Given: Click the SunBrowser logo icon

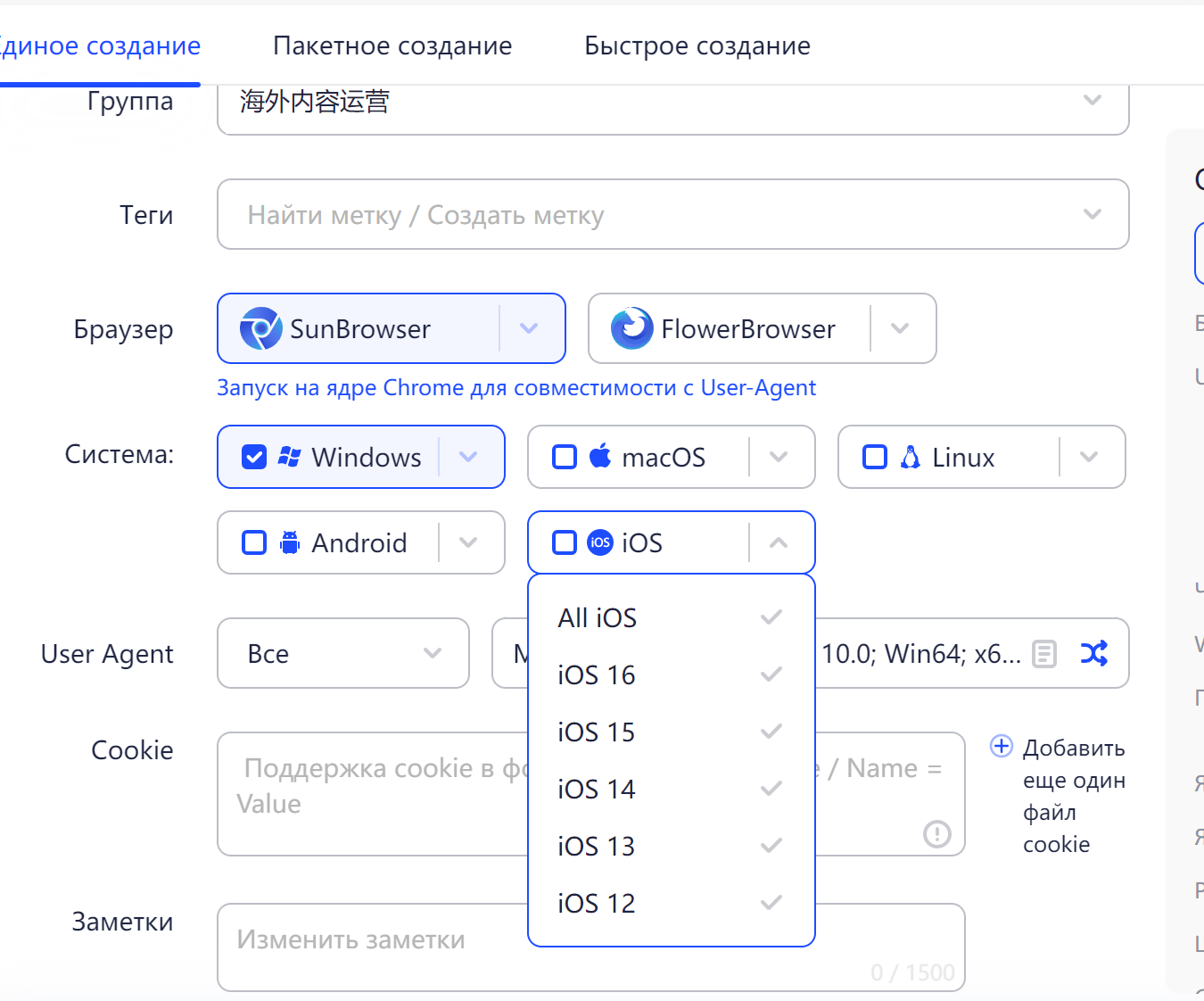Looking at the screenshot, I should [260, 328].
